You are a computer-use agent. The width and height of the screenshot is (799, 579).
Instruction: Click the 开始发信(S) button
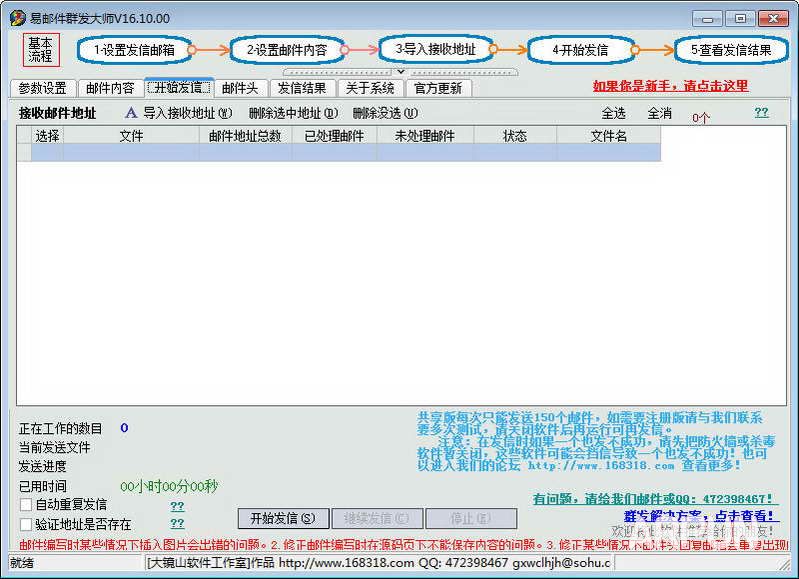[283, 518]
